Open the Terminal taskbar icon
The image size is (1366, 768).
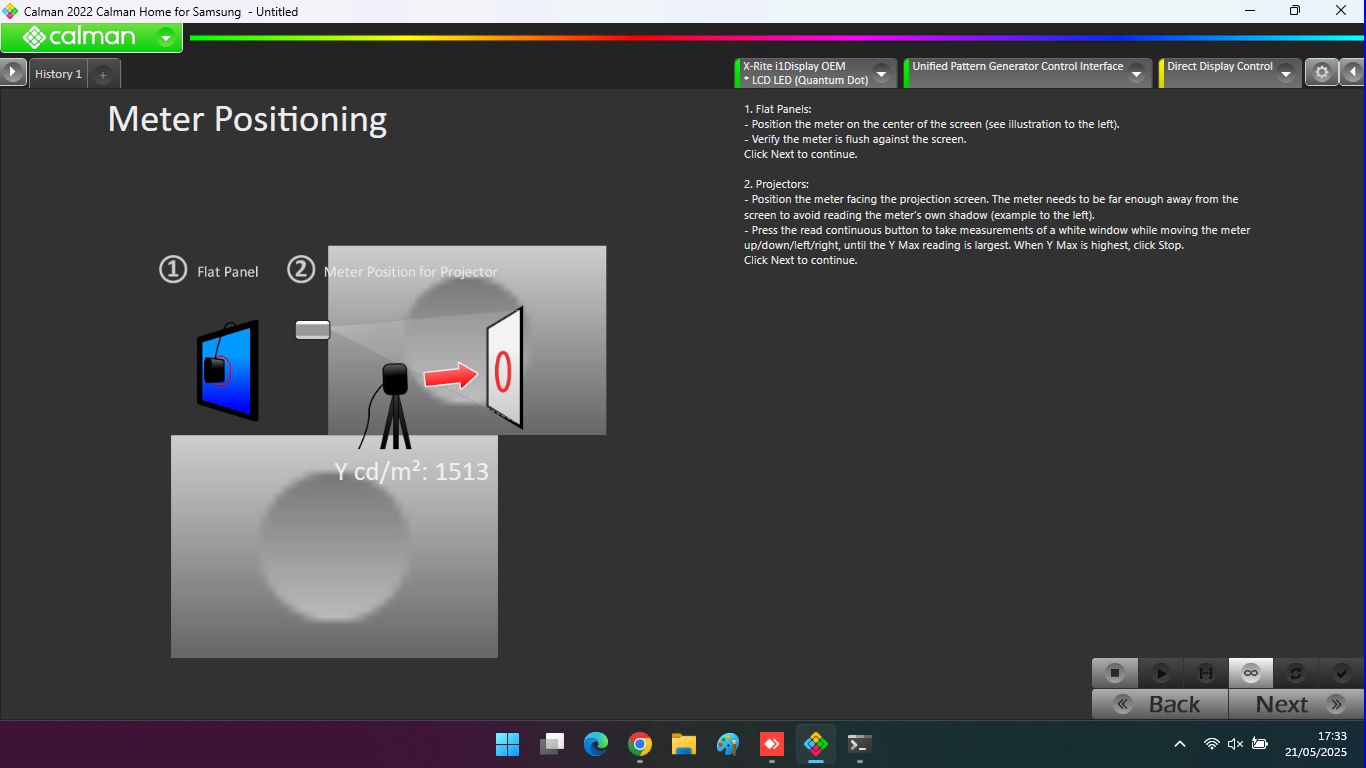[x=860, y=744]
